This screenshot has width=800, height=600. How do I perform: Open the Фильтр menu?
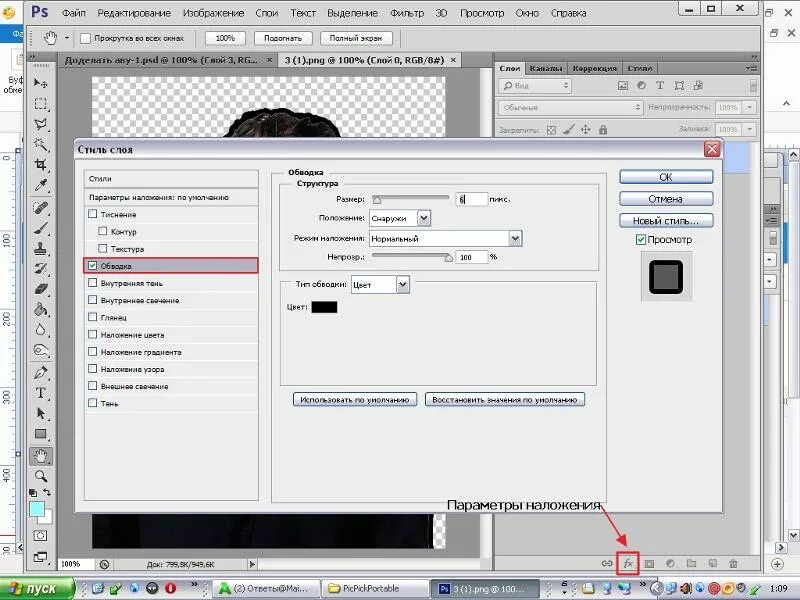point(407,13)
